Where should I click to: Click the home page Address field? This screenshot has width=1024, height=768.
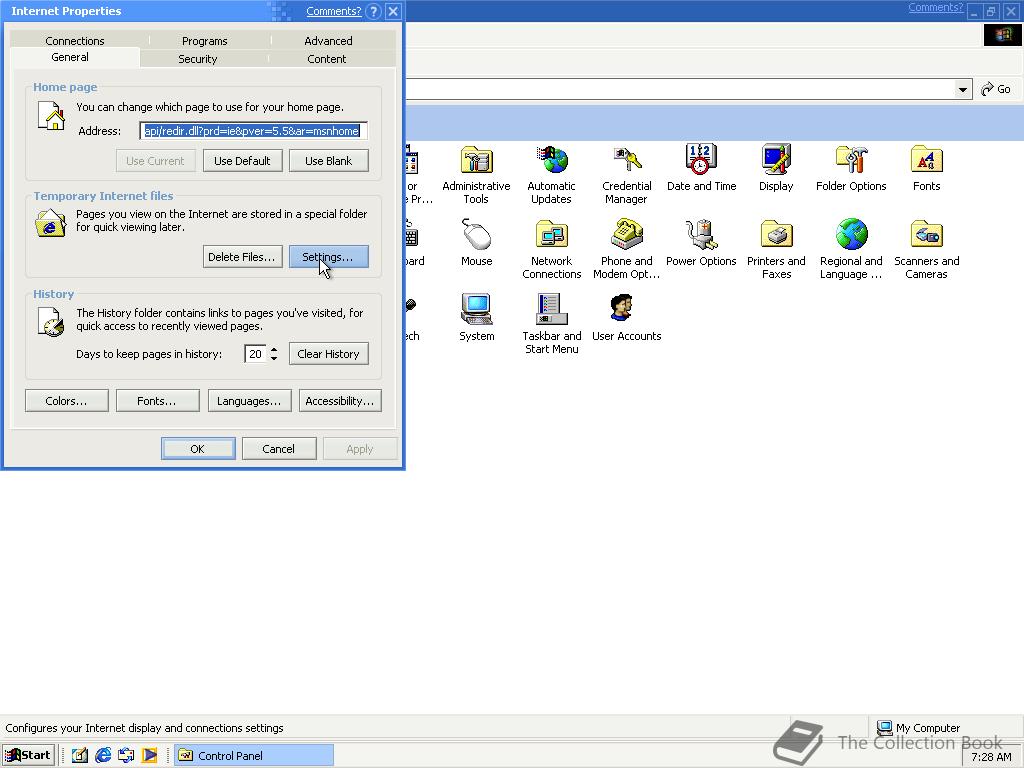pos(253,131)
